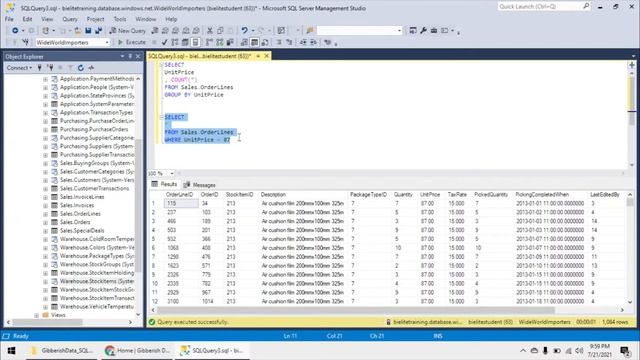Select the Purchasing.PurchaseOrders table

94,129
